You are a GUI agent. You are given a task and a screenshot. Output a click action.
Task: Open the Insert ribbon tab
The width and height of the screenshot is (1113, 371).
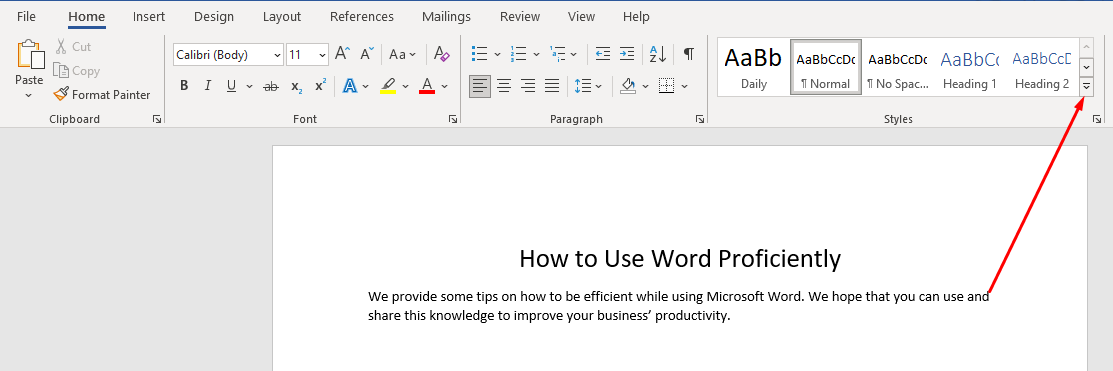point(149,16)
